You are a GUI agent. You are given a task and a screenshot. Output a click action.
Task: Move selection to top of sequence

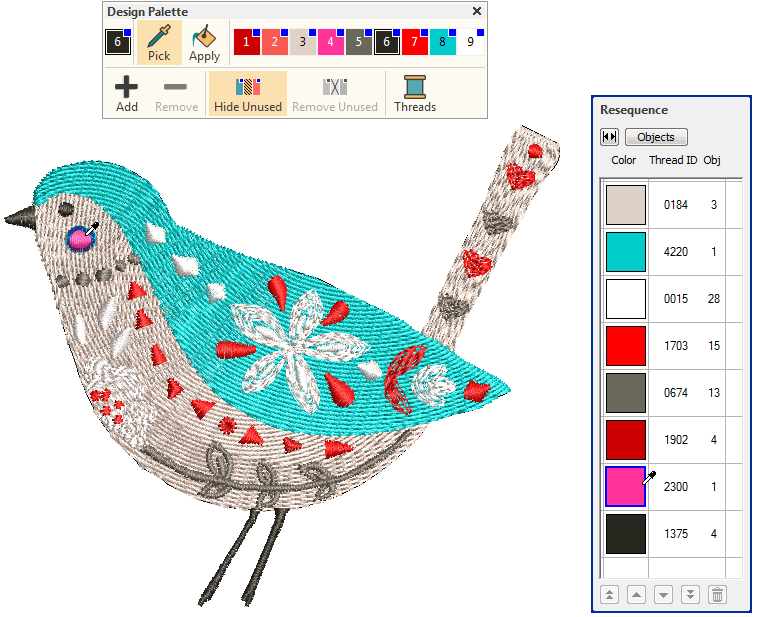point(609,594)
